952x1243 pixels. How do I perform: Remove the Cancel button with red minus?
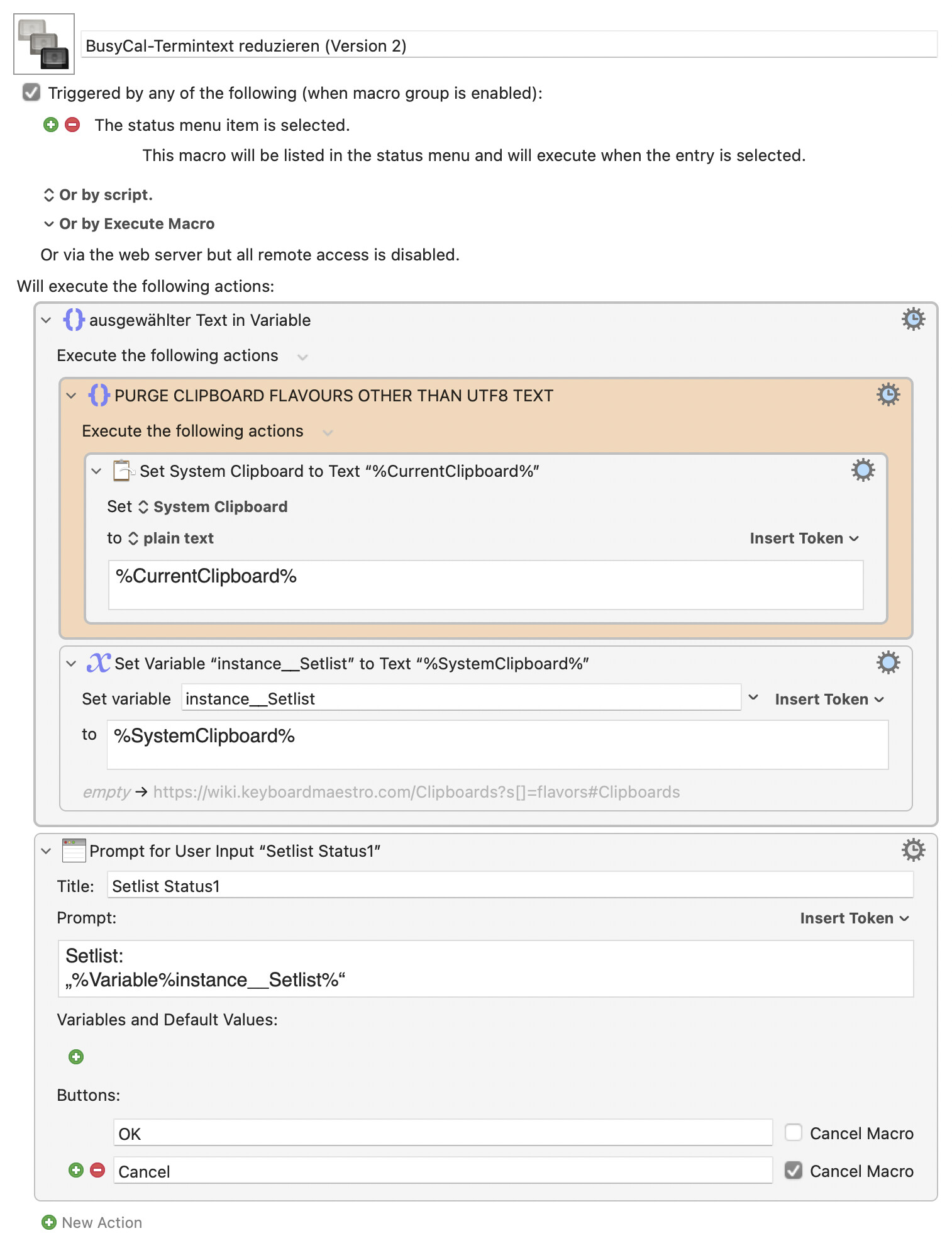click(97, 1171)
